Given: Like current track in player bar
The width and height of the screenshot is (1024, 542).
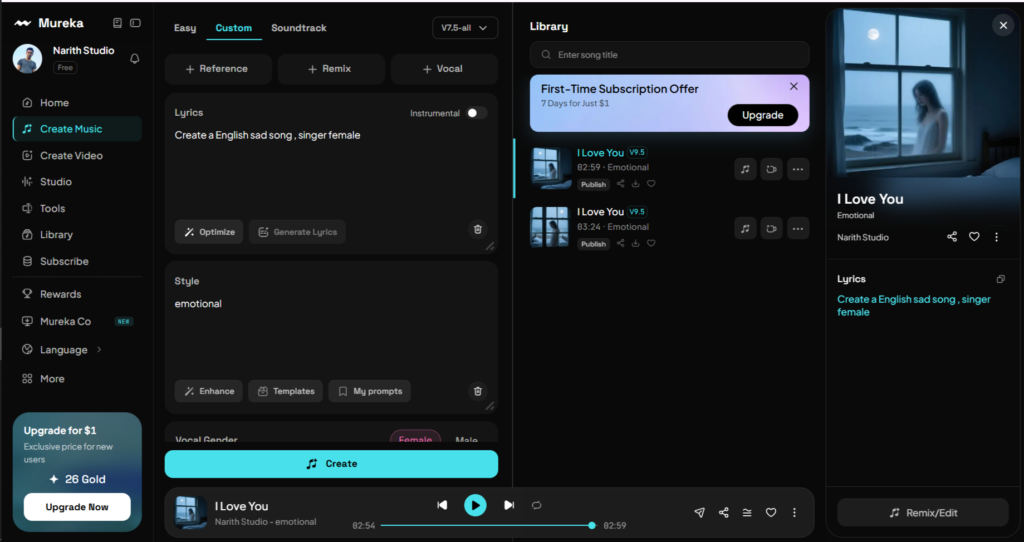Looking at the screenshot, I should click(771, 513).
